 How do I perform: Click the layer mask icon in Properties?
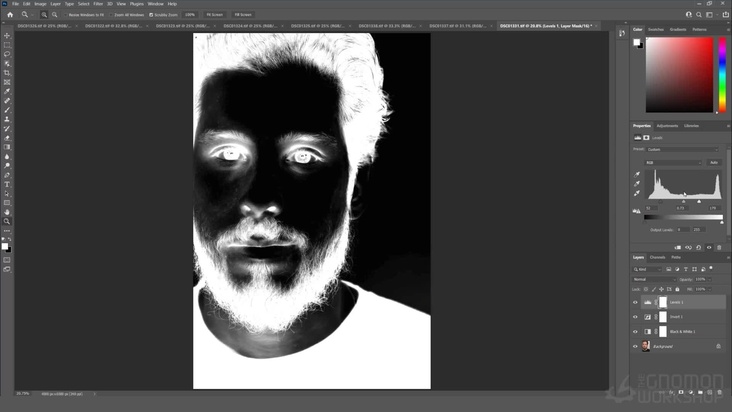[647, 138]
